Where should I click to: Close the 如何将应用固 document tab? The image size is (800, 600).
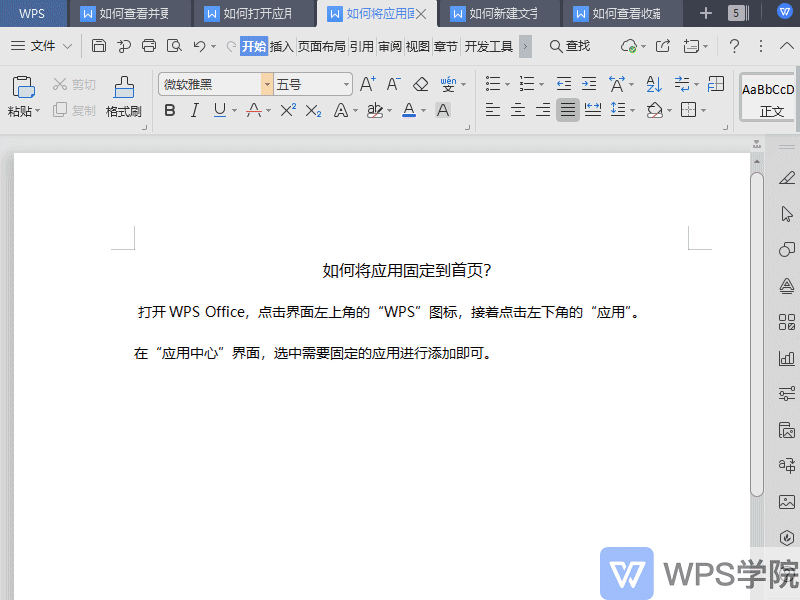point(421,14)
